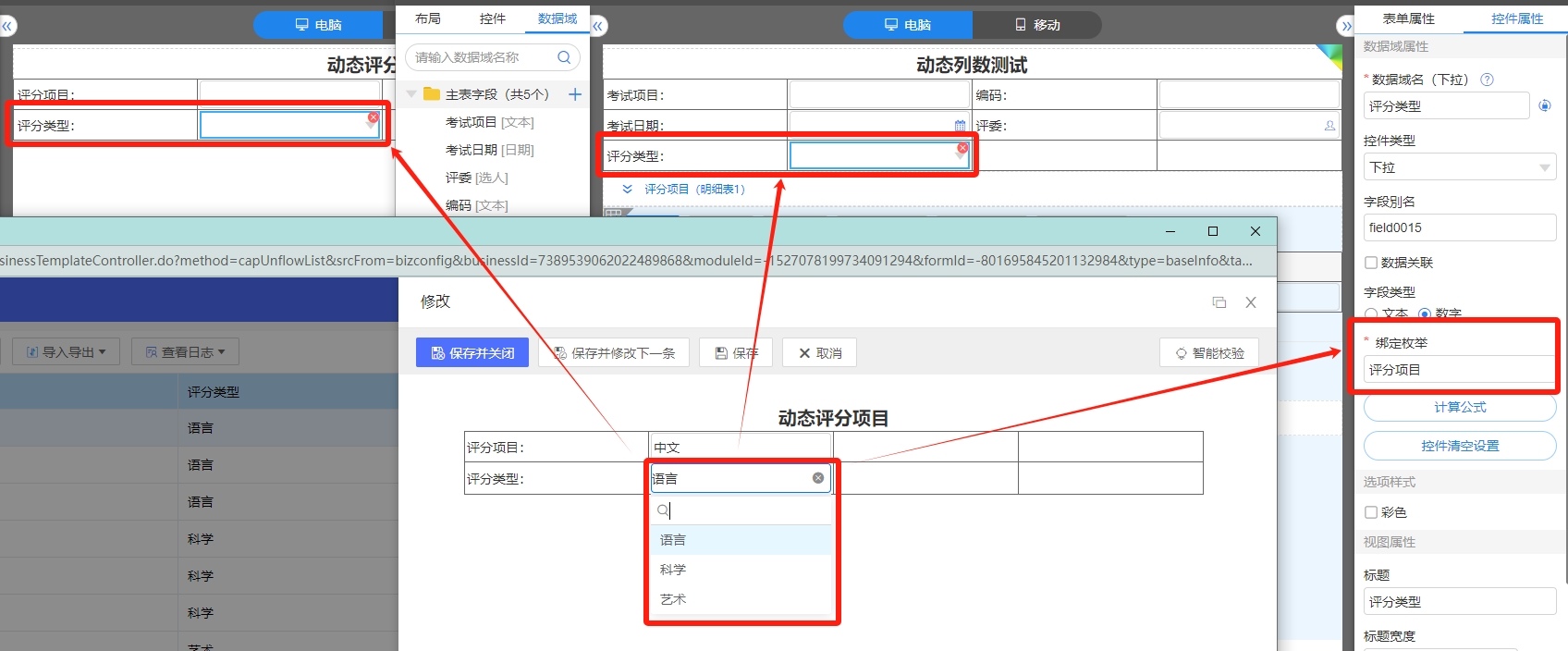
Task: Click the calendar icon in 考试日期 field
Action: 960,126
